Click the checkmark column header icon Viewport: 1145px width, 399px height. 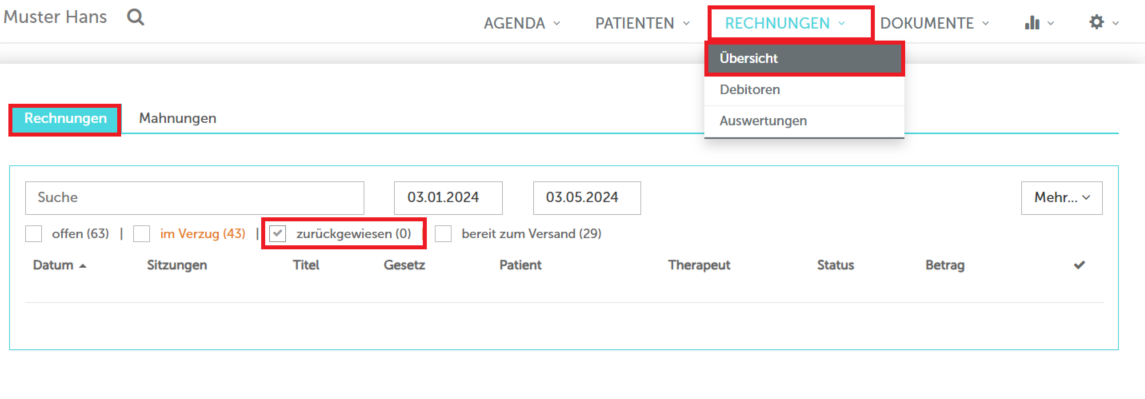click(1079, 265)
